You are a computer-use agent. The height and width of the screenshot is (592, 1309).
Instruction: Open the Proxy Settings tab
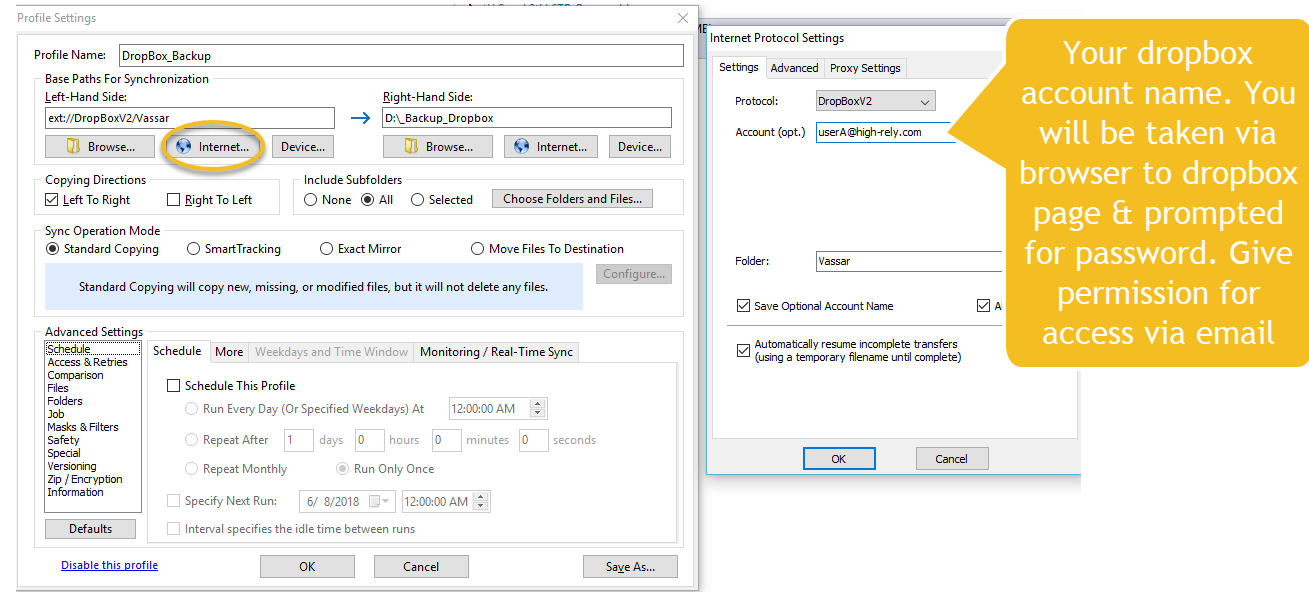point(866,68)
